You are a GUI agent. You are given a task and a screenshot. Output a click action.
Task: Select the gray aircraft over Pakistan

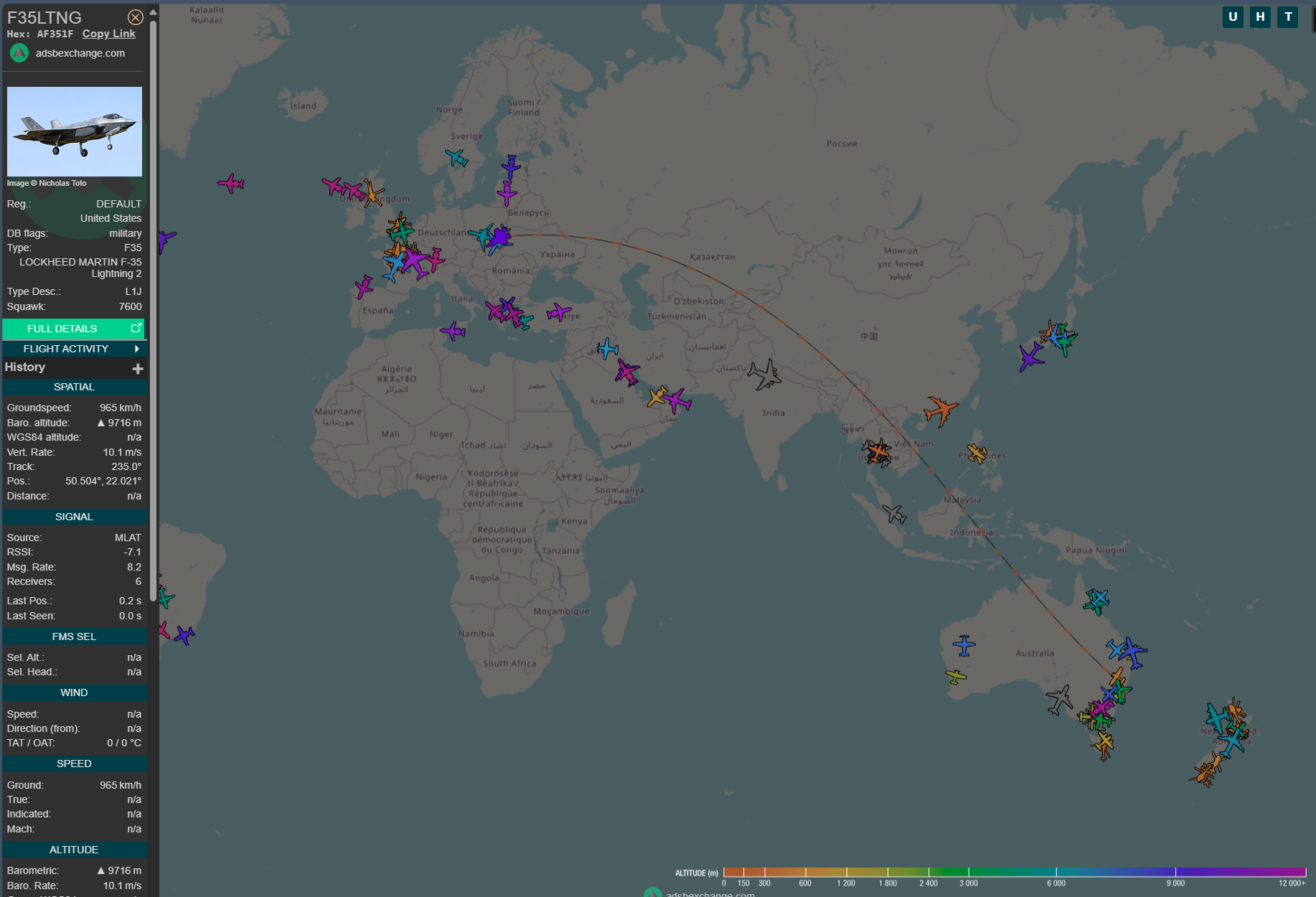click(x=764, y=374)
